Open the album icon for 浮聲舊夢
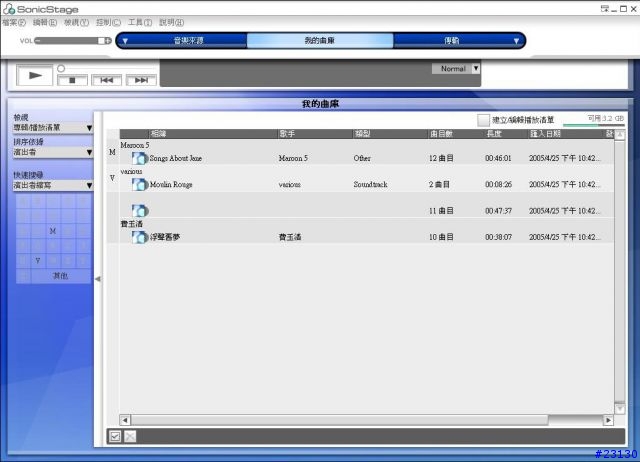The image size is (640, 462). pyautogui.click(x=140, y=237)
